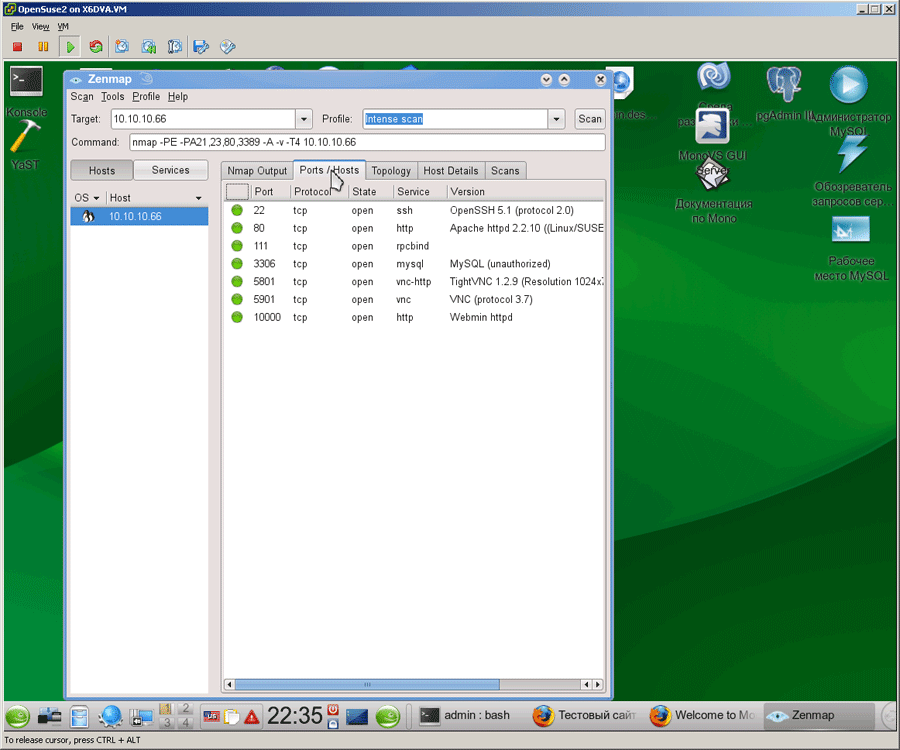Switch to the Scans tab

click(505, 170)
